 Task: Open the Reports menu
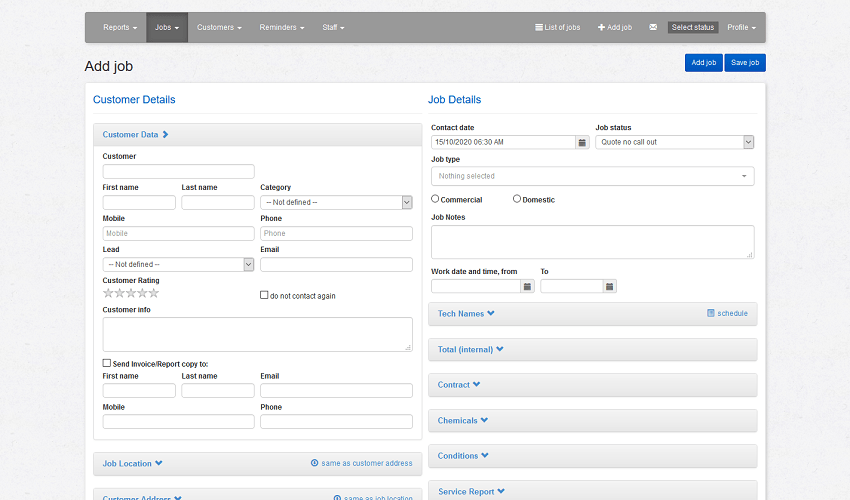[119, 27]
